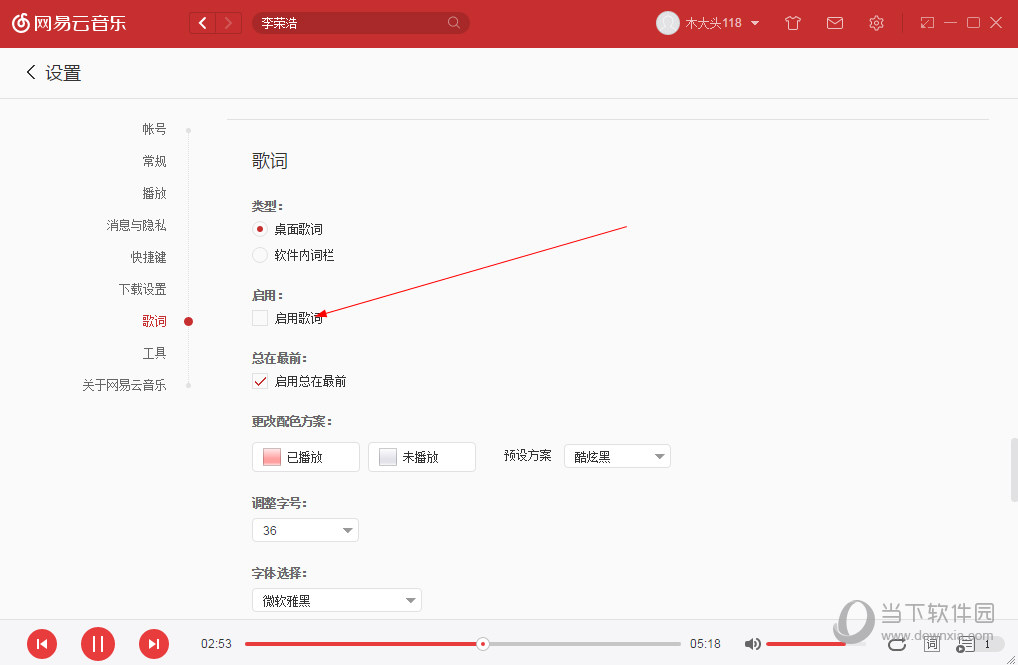Switch to mini mode via title bar icon
This screenshot has width=1018, height=665.
pos(925,22)
